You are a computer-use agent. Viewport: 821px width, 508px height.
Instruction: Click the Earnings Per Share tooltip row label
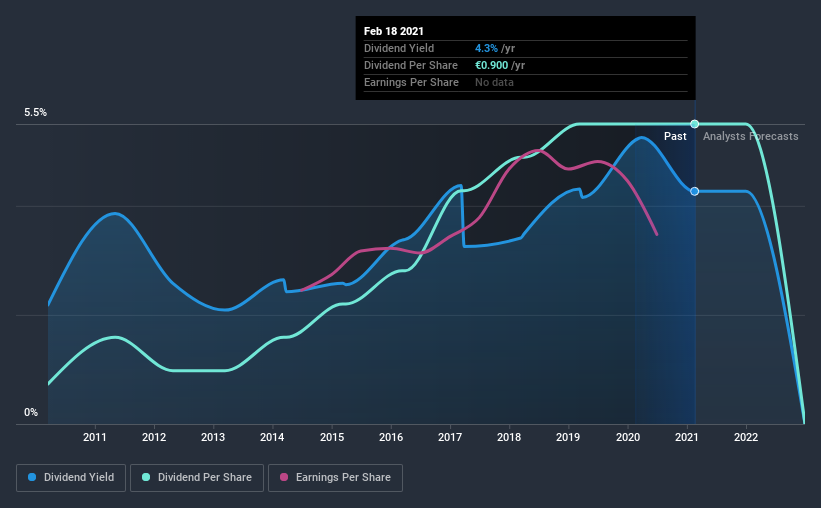(x=412, y=82)
